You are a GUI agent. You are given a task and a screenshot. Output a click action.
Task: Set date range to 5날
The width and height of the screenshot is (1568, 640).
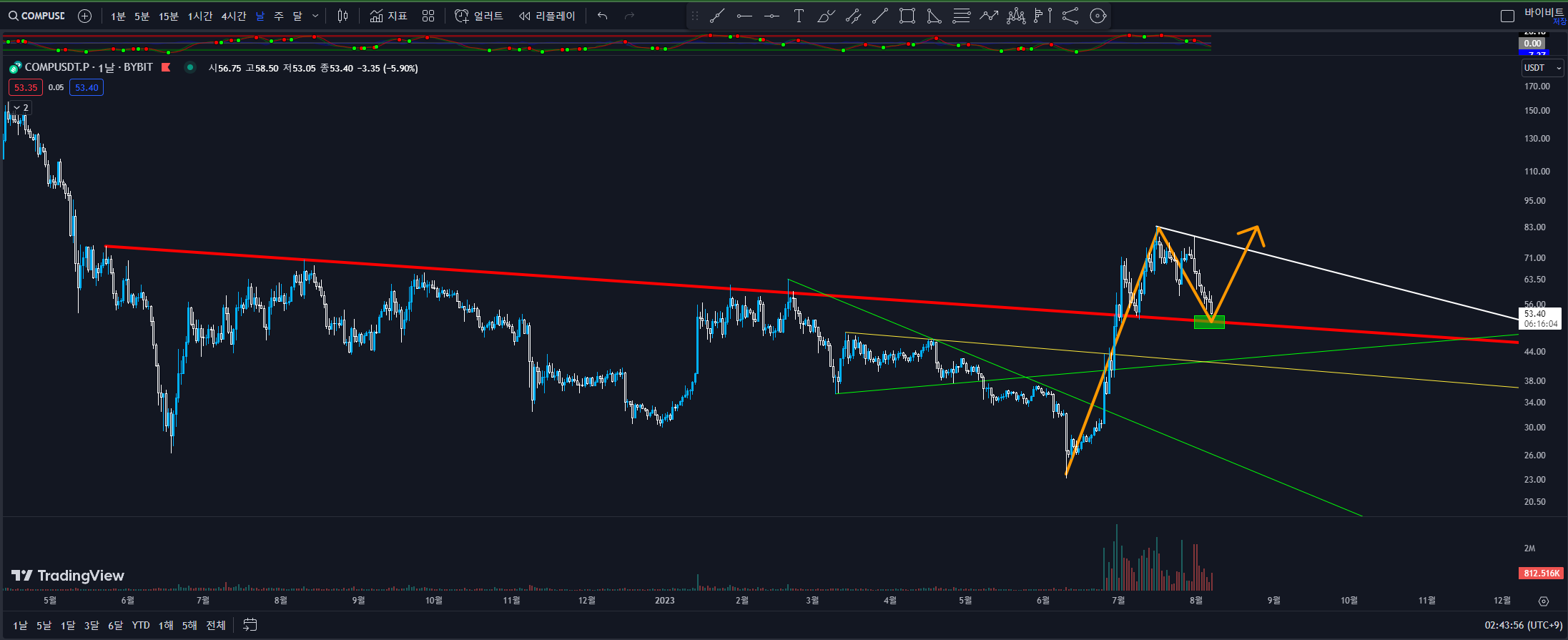44,625
